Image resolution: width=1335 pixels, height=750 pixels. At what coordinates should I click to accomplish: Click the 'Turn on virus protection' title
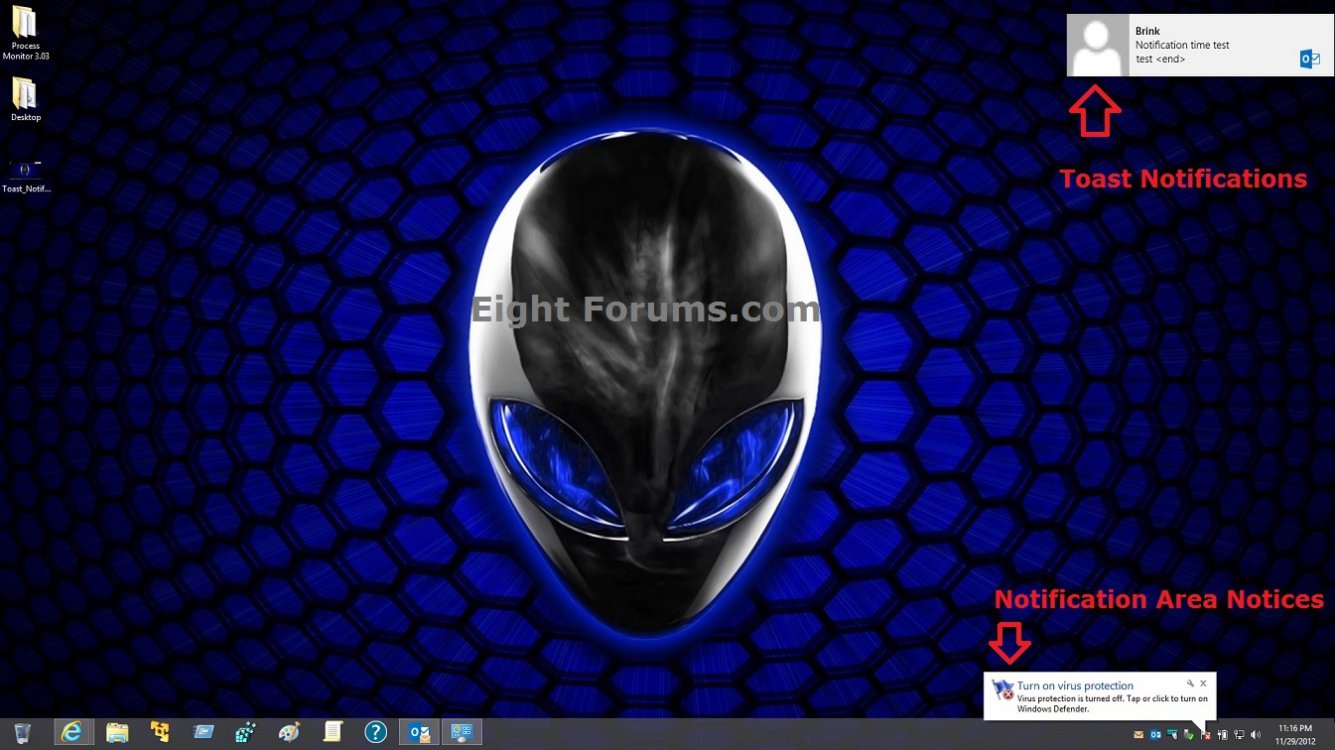1075,686
